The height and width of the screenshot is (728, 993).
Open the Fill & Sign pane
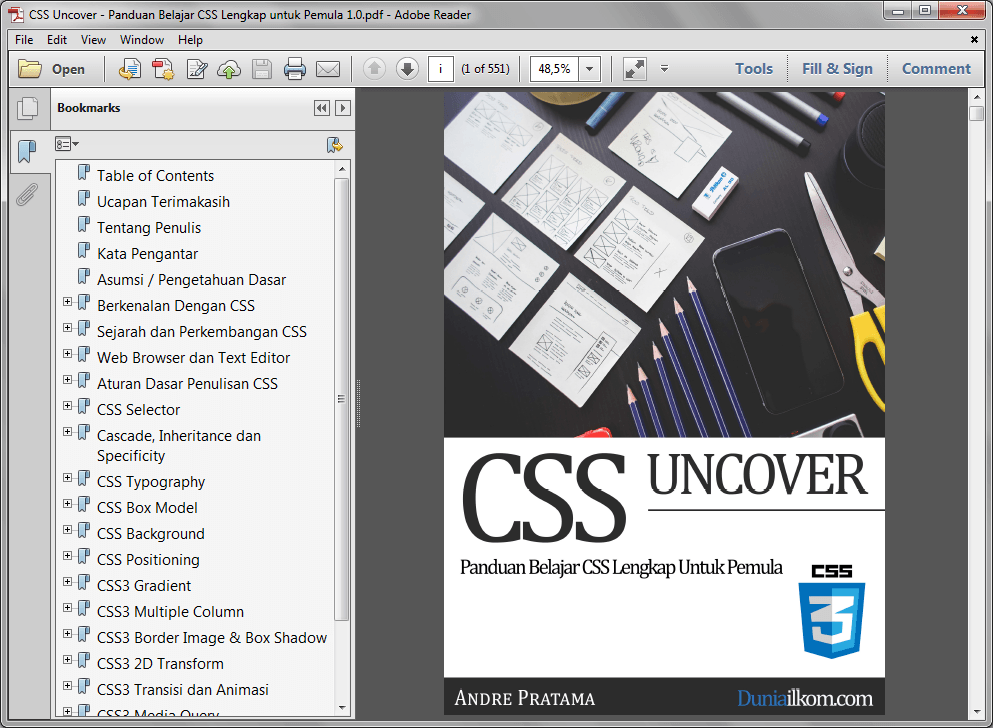(x=837, y=68)
